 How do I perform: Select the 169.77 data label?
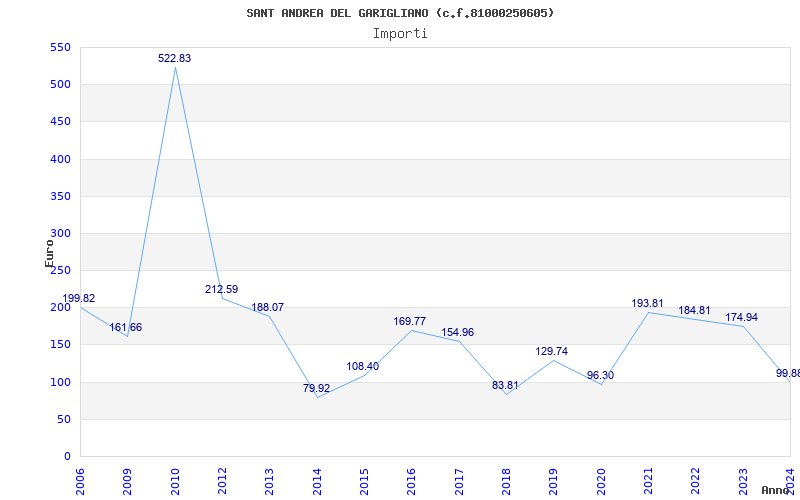409,321
